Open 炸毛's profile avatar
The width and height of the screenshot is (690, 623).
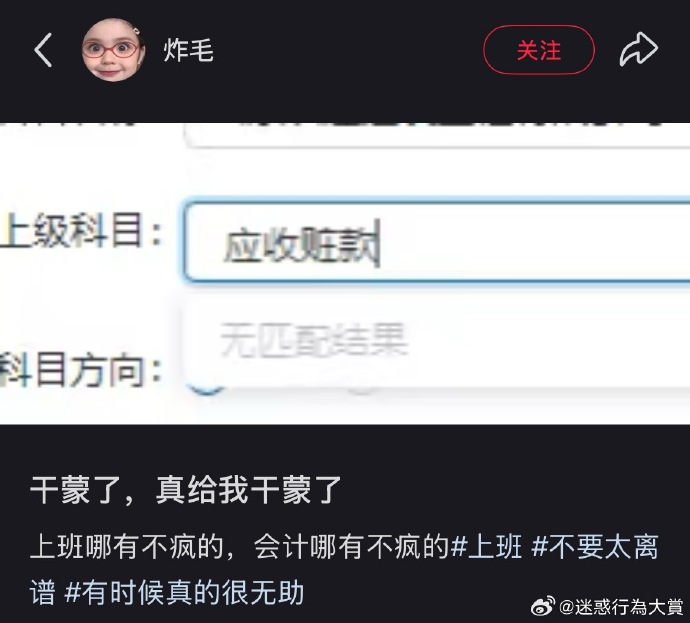(x=113, y=50)
